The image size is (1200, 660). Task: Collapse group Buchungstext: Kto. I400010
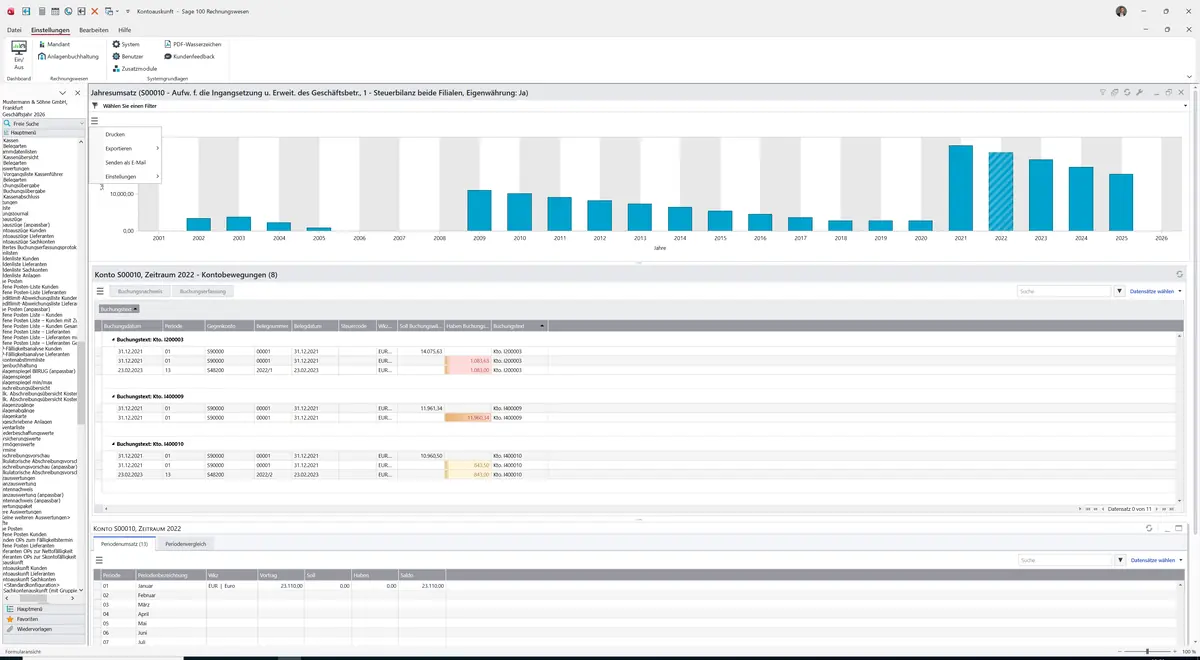[113, 443]
